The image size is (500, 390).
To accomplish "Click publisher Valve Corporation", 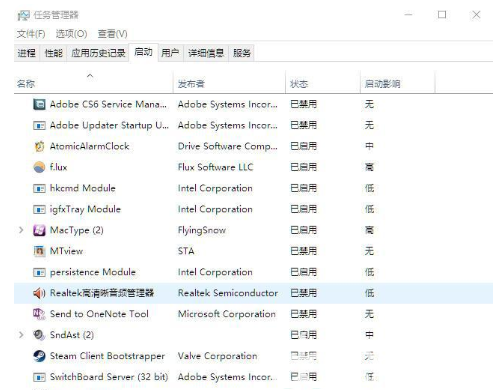I will coord(217,356).
